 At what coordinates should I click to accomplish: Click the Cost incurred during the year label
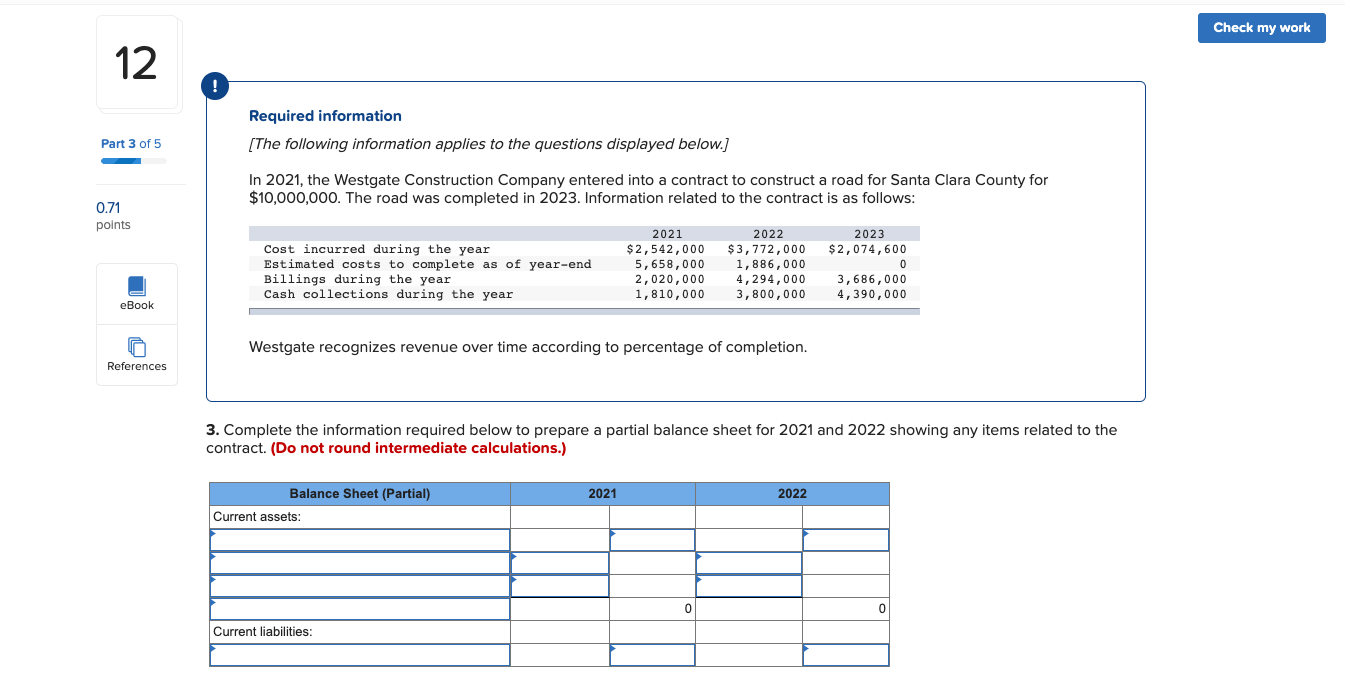377,249
